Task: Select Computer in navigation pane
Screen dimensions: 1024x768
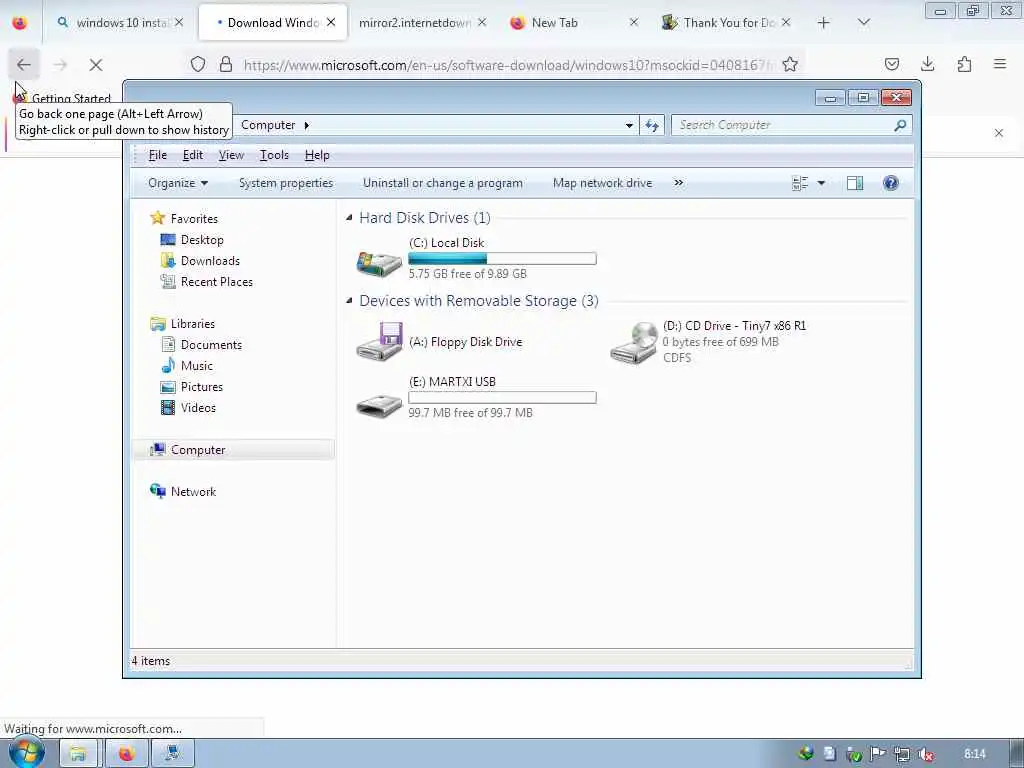Action: pos(198,450)
